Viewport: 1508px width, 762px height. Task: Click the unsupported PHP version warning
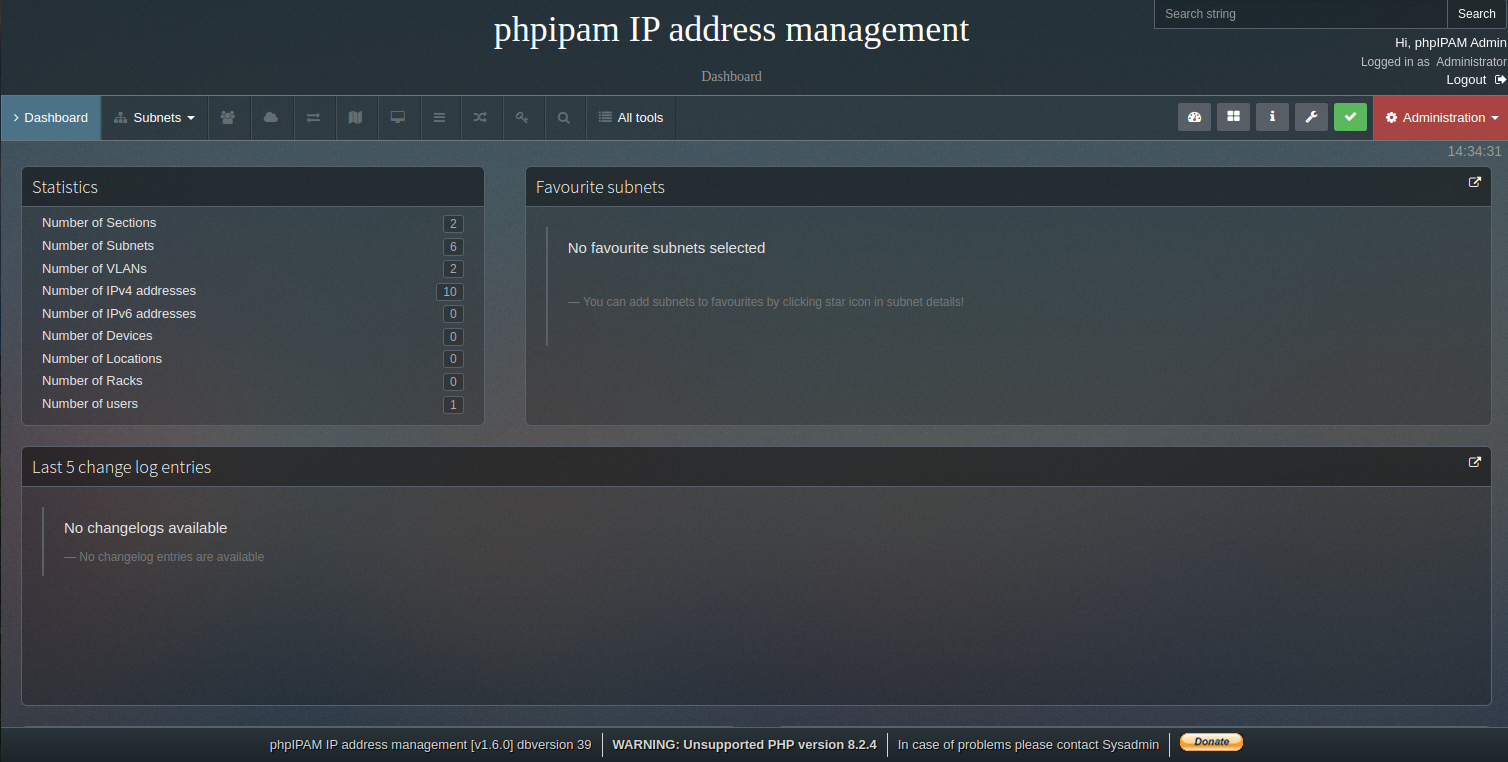click(744, 745)
